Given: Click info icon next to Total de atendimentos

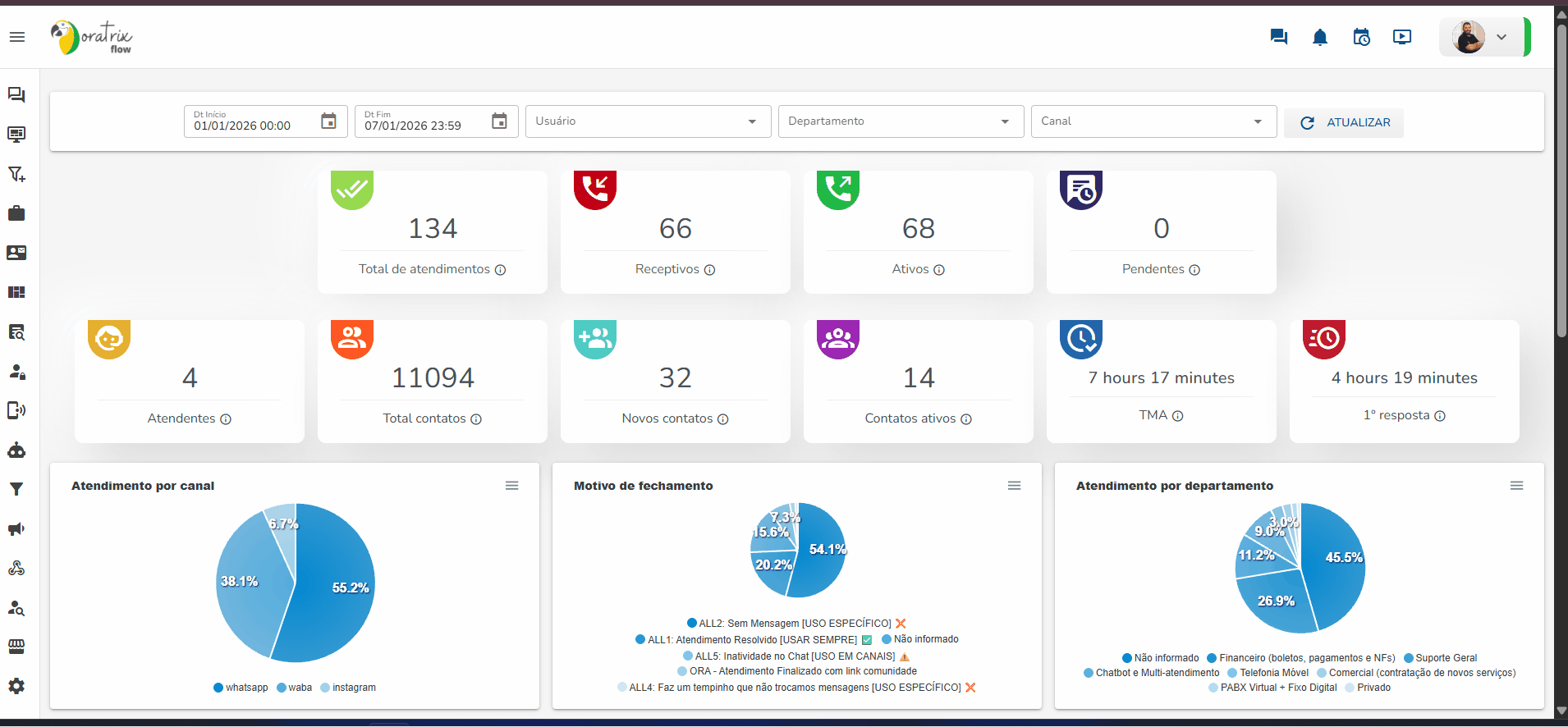Looking at the screenshot, I should [x=500, y=270].
